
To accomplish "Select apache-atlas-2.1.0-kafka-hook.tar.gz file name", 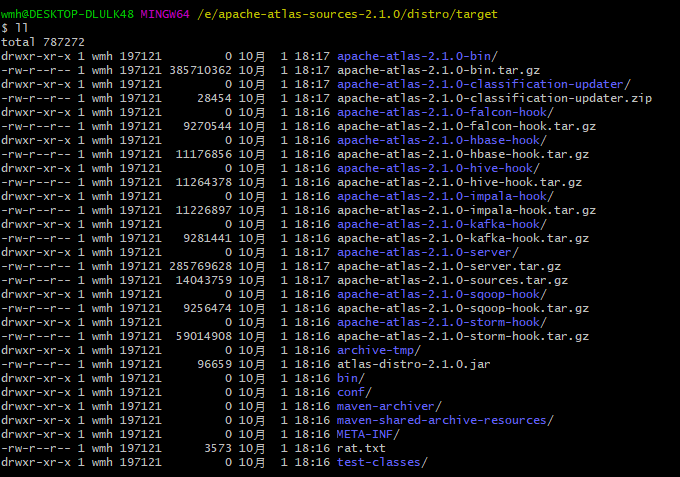I will pyautogui.click(x=463, y=238).
